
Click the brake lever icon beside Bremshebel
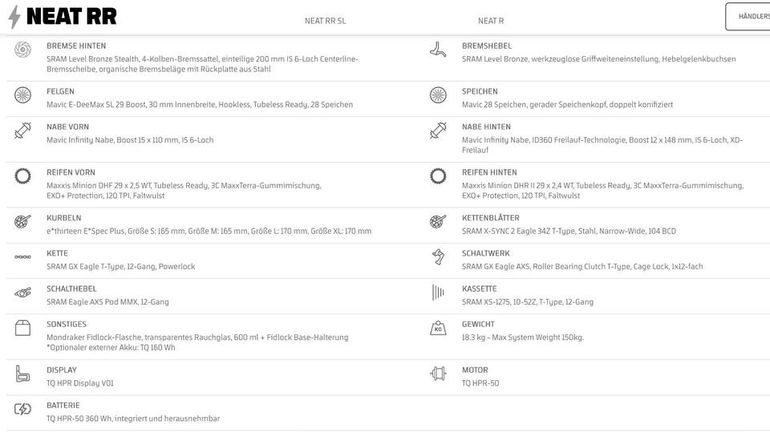click(x=438, y=50)
